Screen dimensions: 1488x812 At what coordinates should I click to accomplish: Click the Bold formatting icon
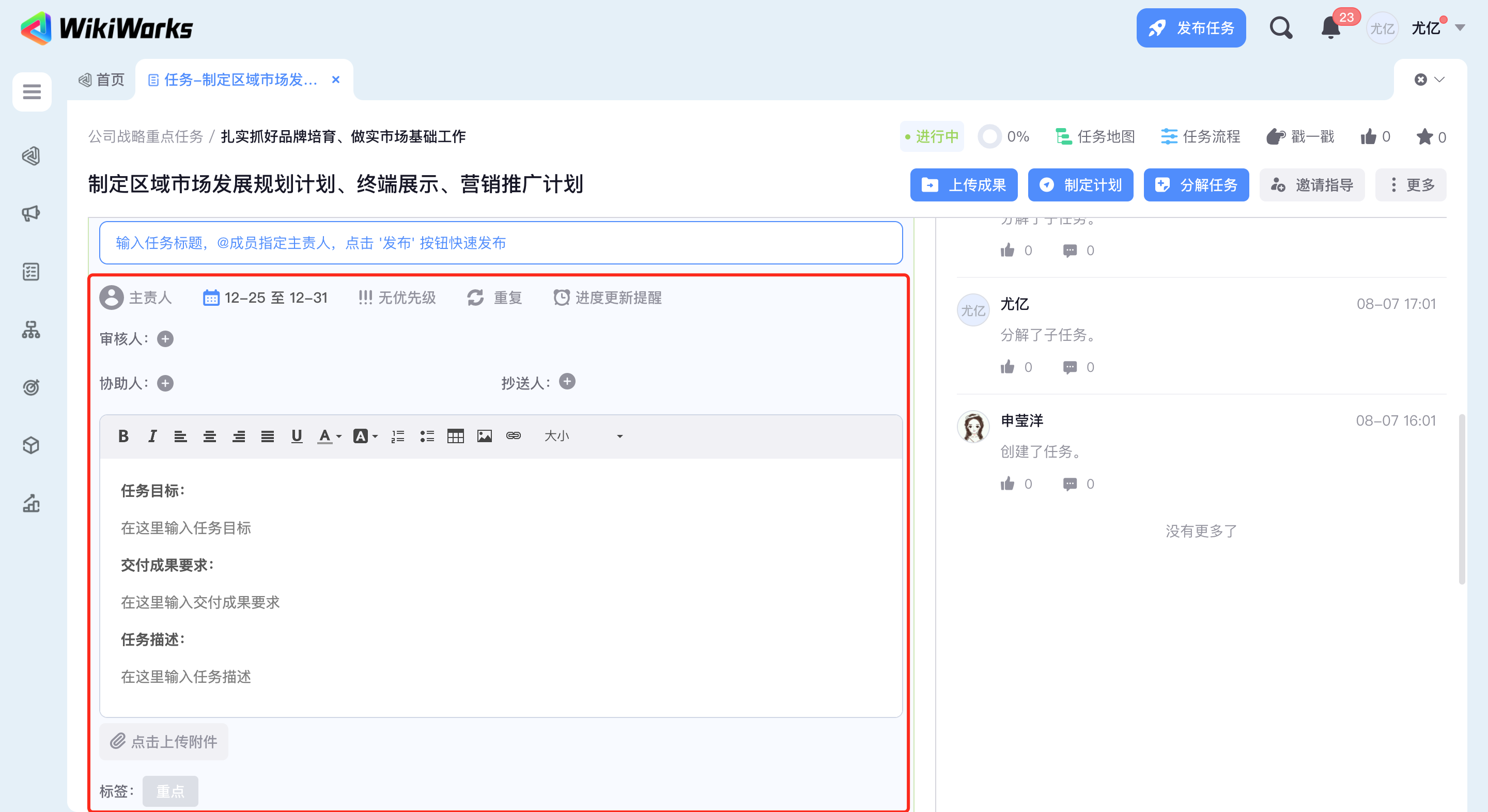pyautogui.click(x=123, y=436)
